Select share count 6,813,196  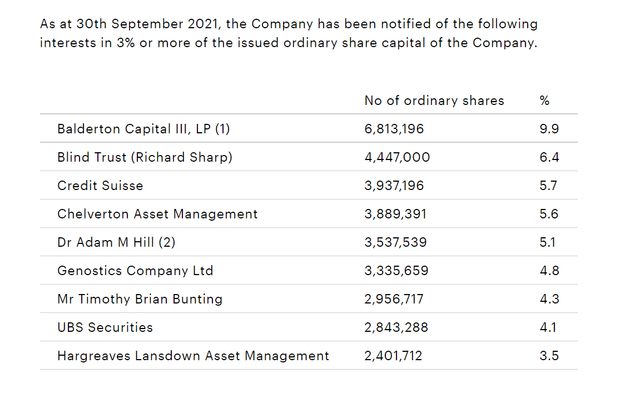[394, 129]
